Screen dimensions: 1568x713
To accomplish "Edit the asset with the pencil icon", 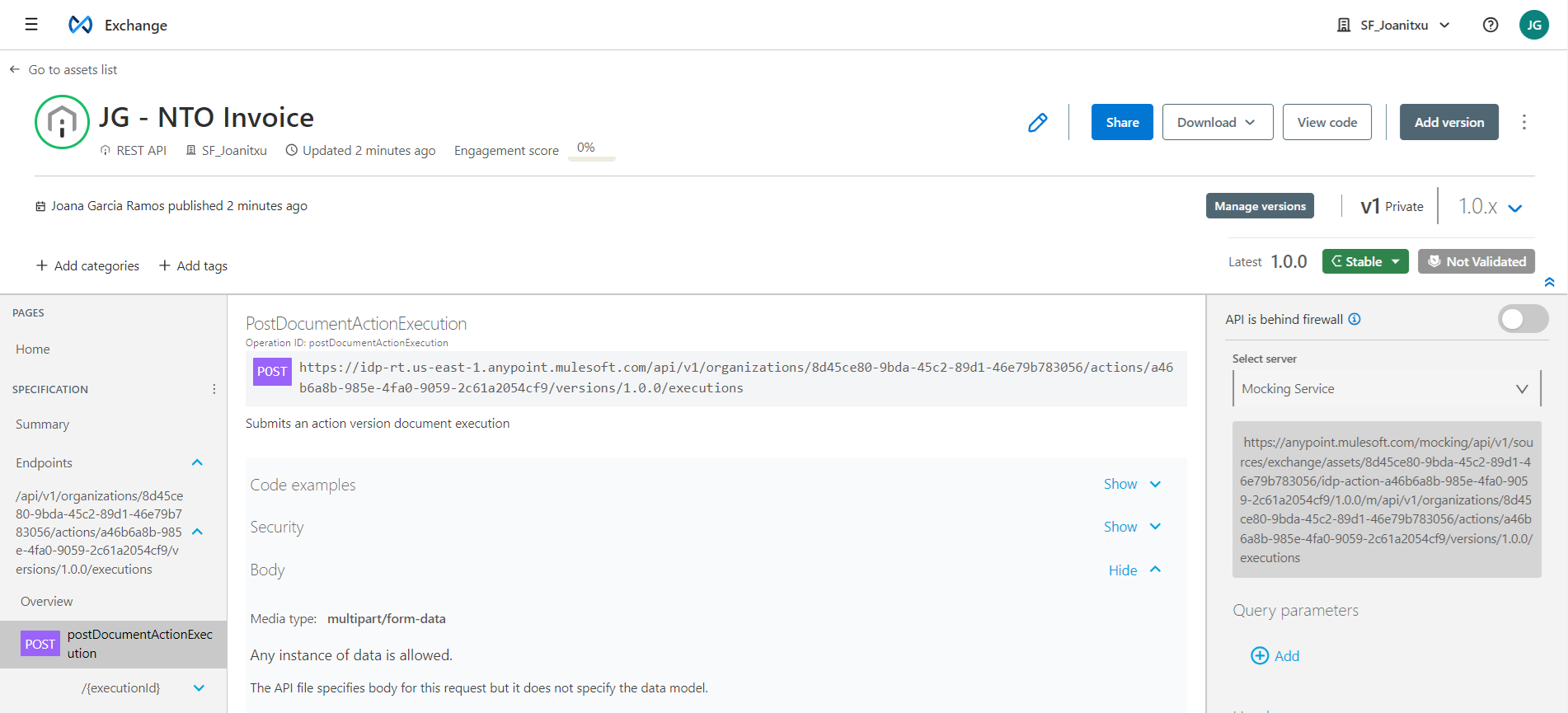I will [x=1038, y=122].
